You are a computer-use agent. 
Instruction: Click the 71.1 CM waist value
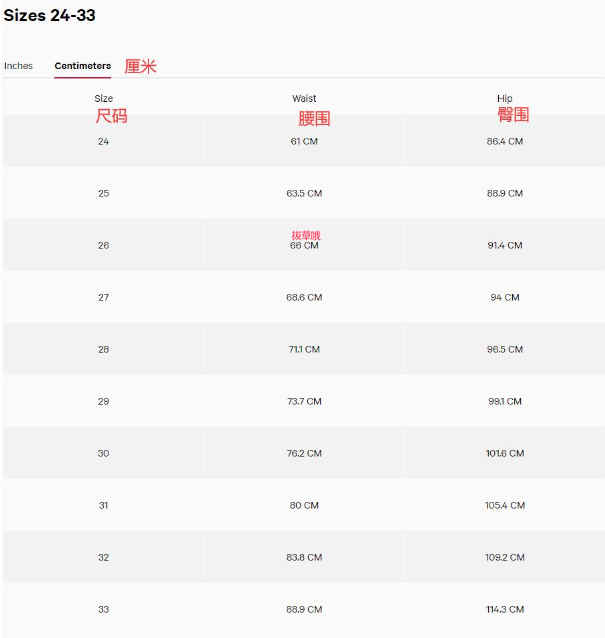(x=304, y=350)
